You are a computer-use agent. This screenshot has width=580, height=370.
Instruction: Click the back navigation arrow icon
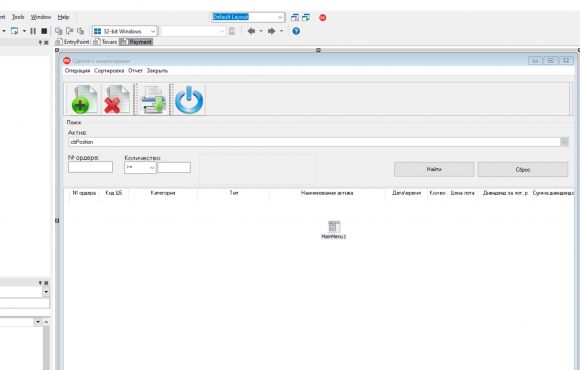point(251,31)
